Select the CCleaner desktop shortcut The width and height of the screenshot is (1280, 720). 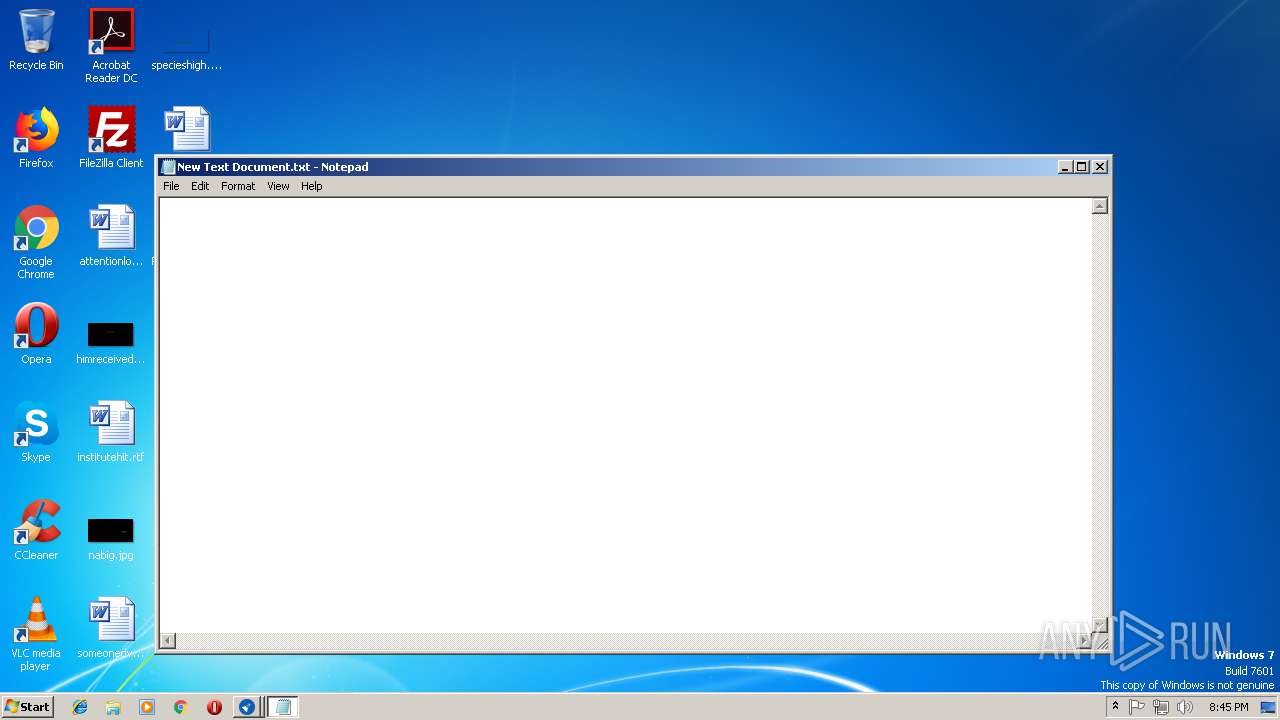[x=36, y=530]
